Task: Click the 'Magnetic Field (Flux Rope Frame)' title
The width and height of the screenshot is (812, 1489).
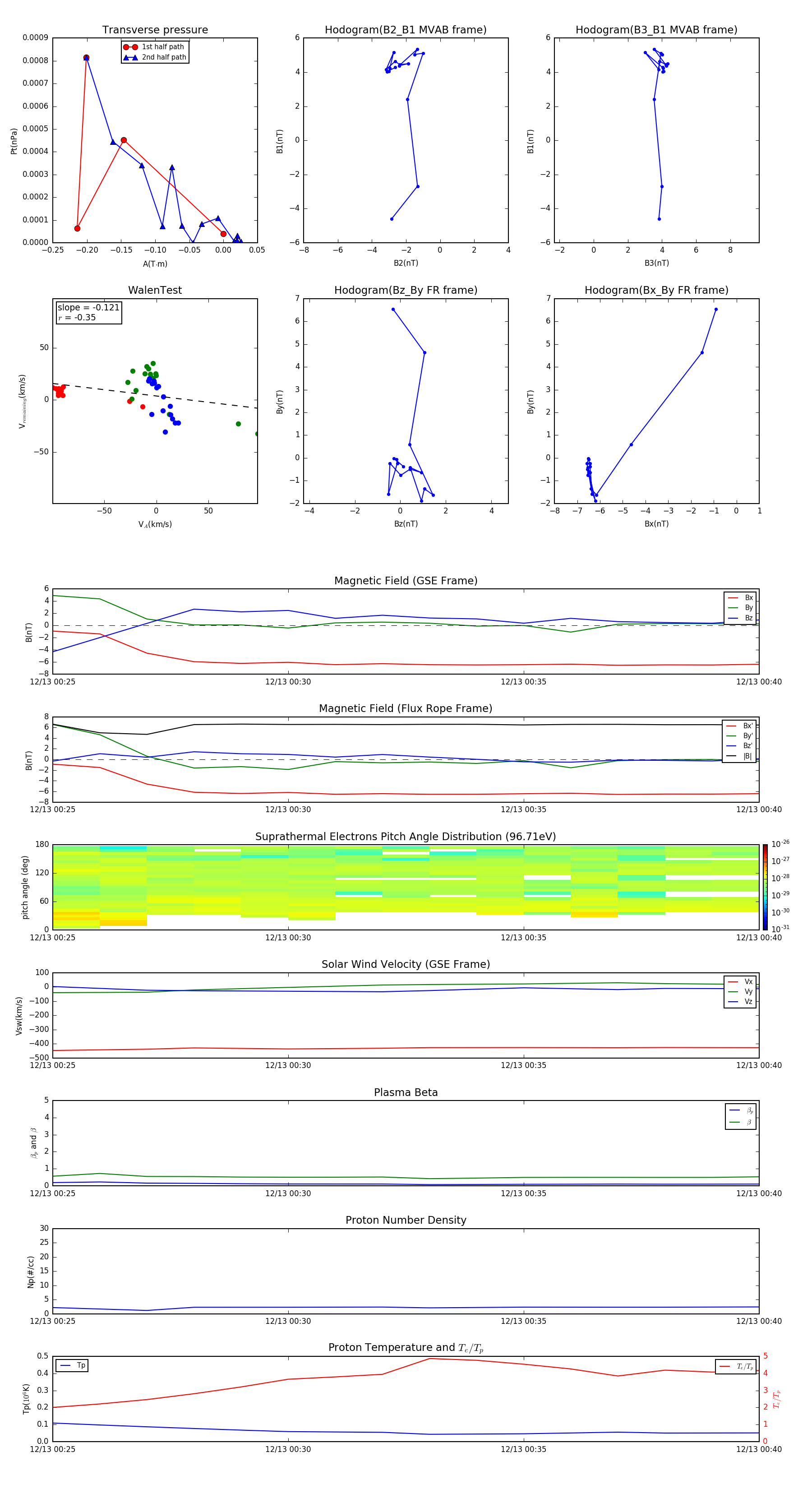Action: tap(406, 709)
